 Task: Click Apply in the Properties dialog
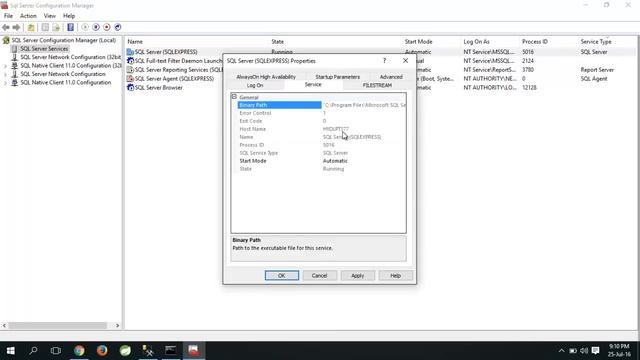point(358,276)
